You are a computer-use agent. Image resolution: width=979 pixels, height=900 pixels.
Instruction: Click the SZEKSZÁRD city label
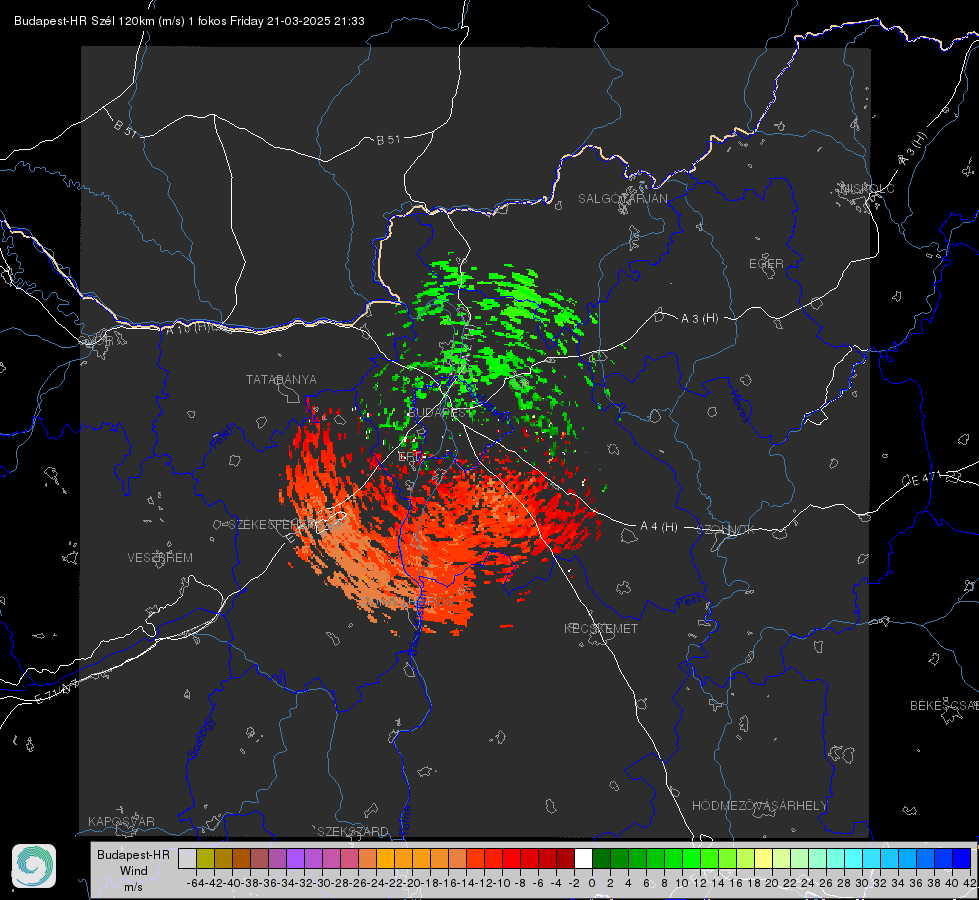(353, 831)
